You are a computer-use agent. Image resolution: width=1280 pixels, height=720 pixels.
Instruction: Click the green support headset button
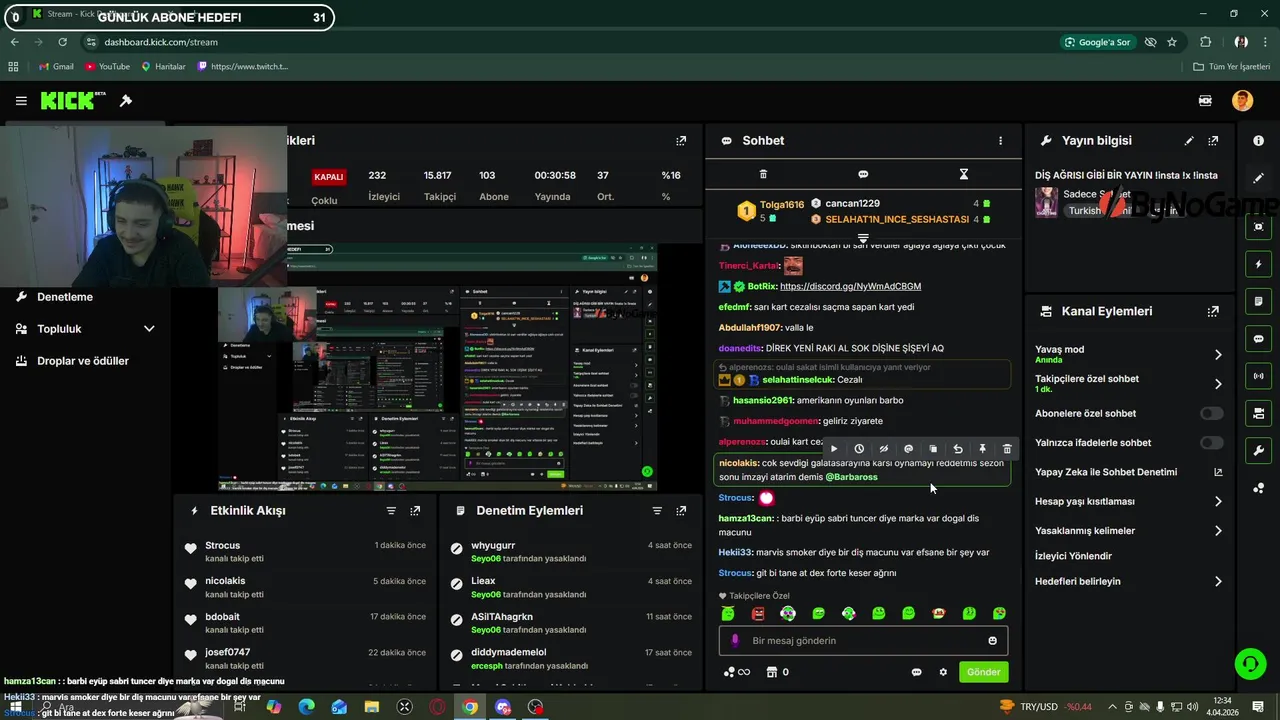coord(1249,663)
